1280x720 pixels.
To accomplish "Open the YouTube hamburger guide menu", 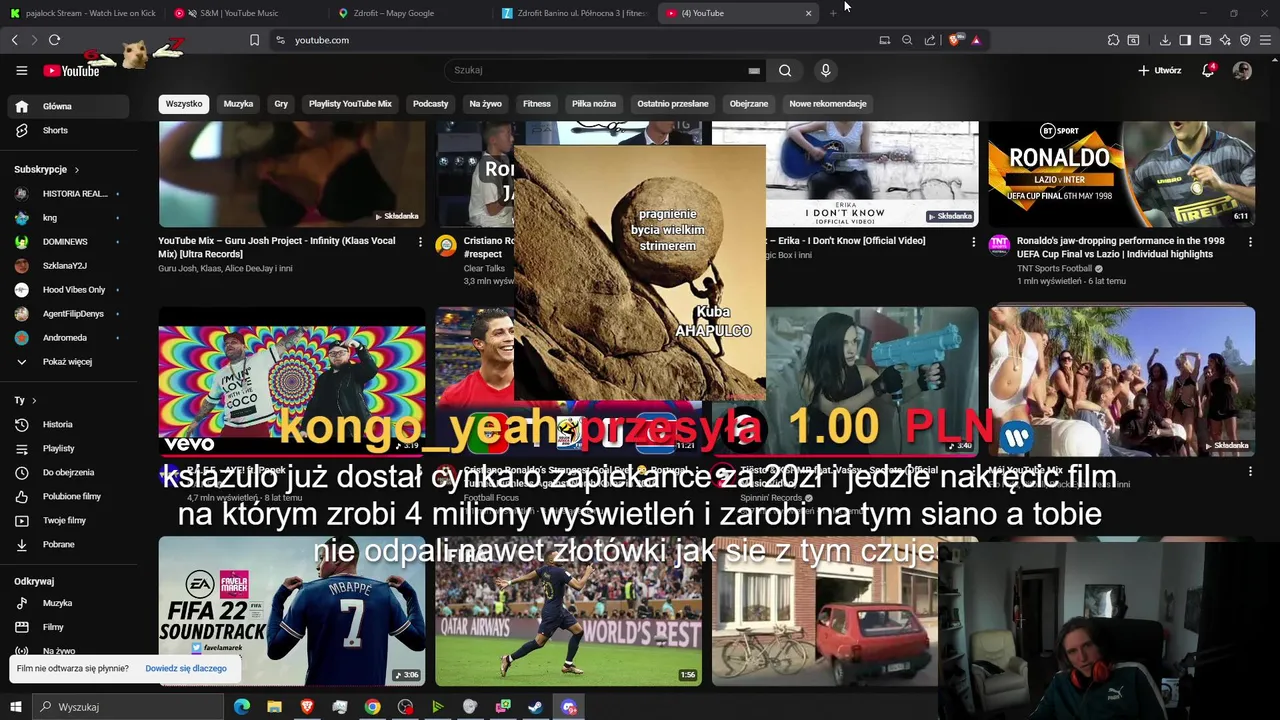I will click(21, 70).
